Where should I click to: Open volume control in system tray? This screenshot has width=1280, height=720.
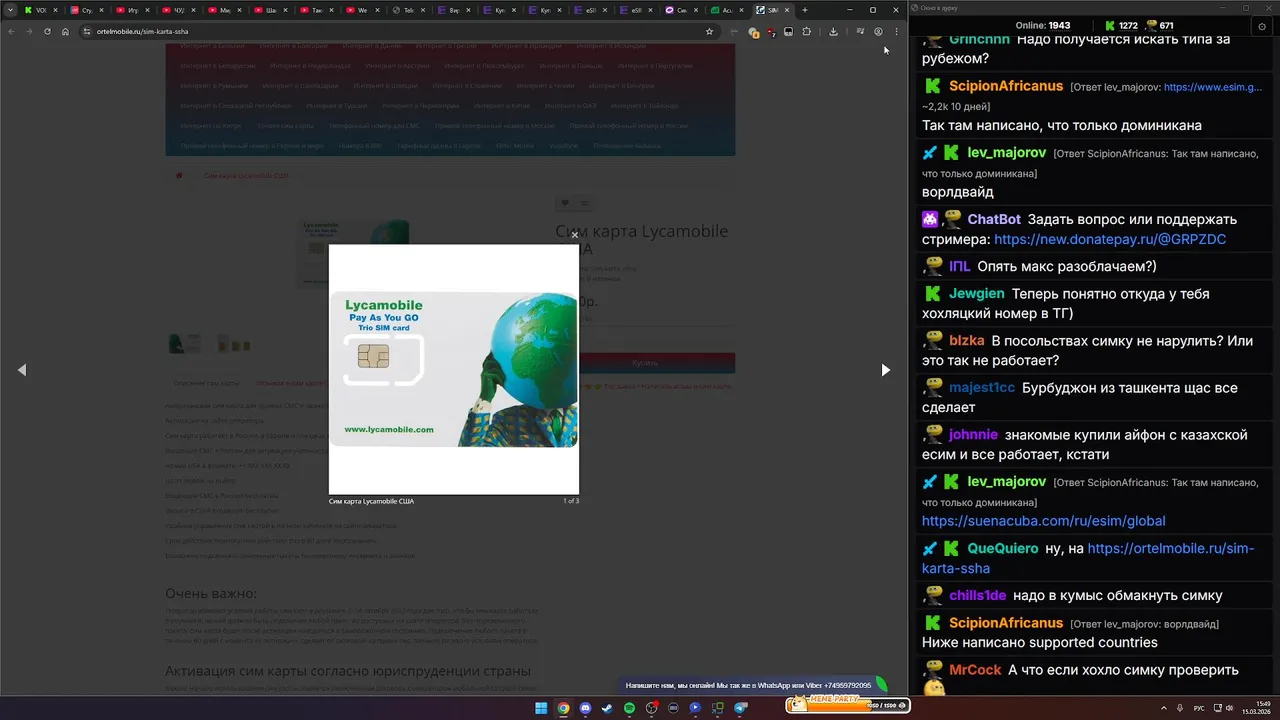point(1229,708)
